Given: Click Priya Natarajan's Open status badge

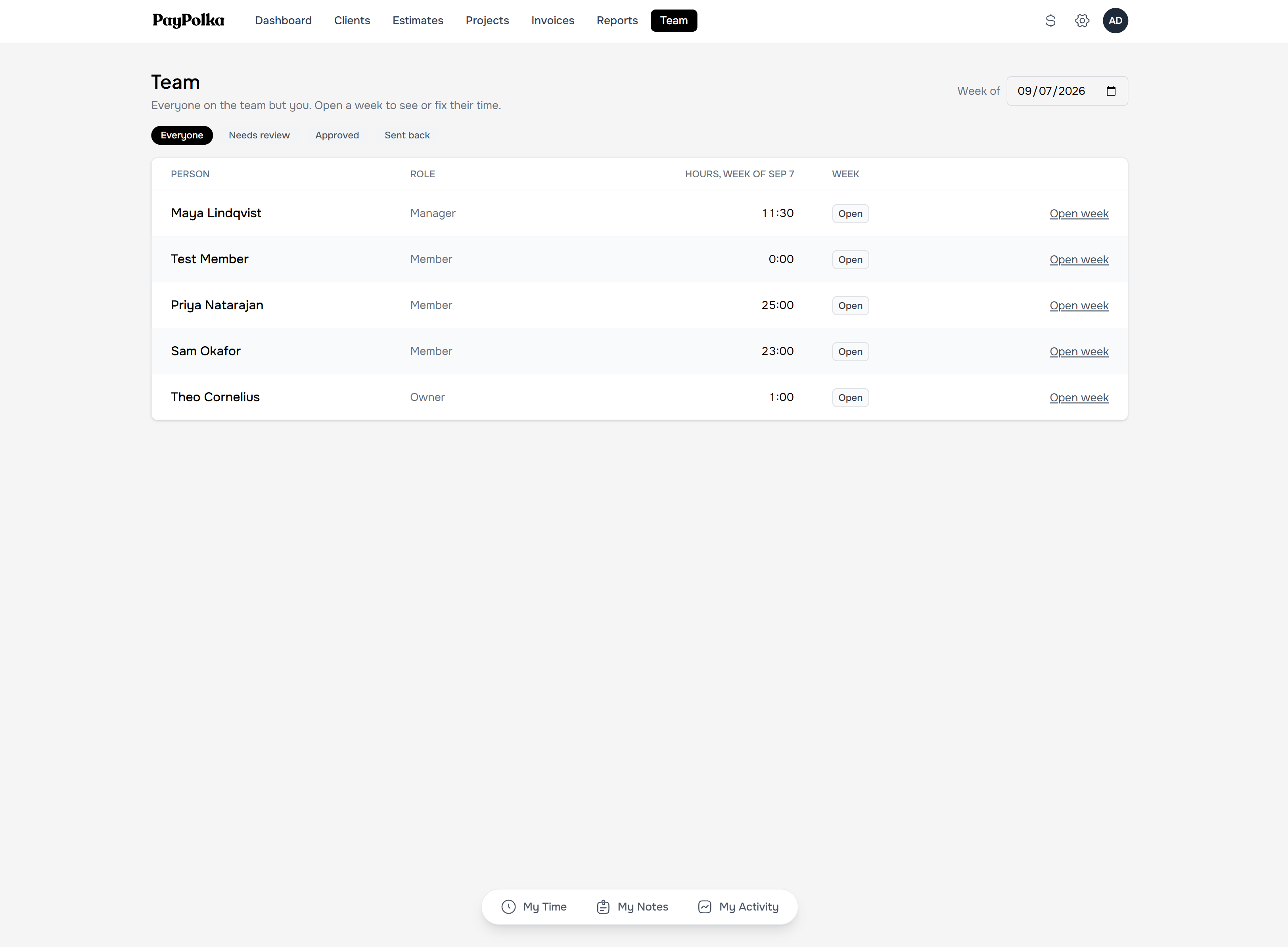Looking at the screenshot, I should (850, 305).
